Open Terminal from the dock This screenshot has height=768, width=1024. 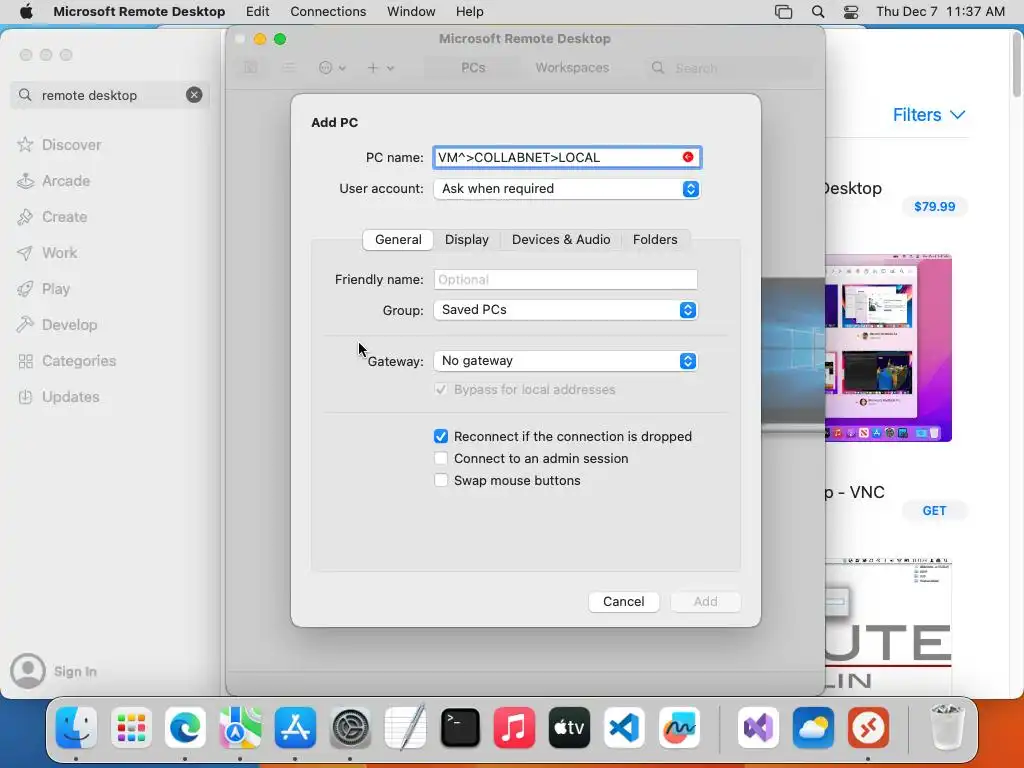coord(460,728)
